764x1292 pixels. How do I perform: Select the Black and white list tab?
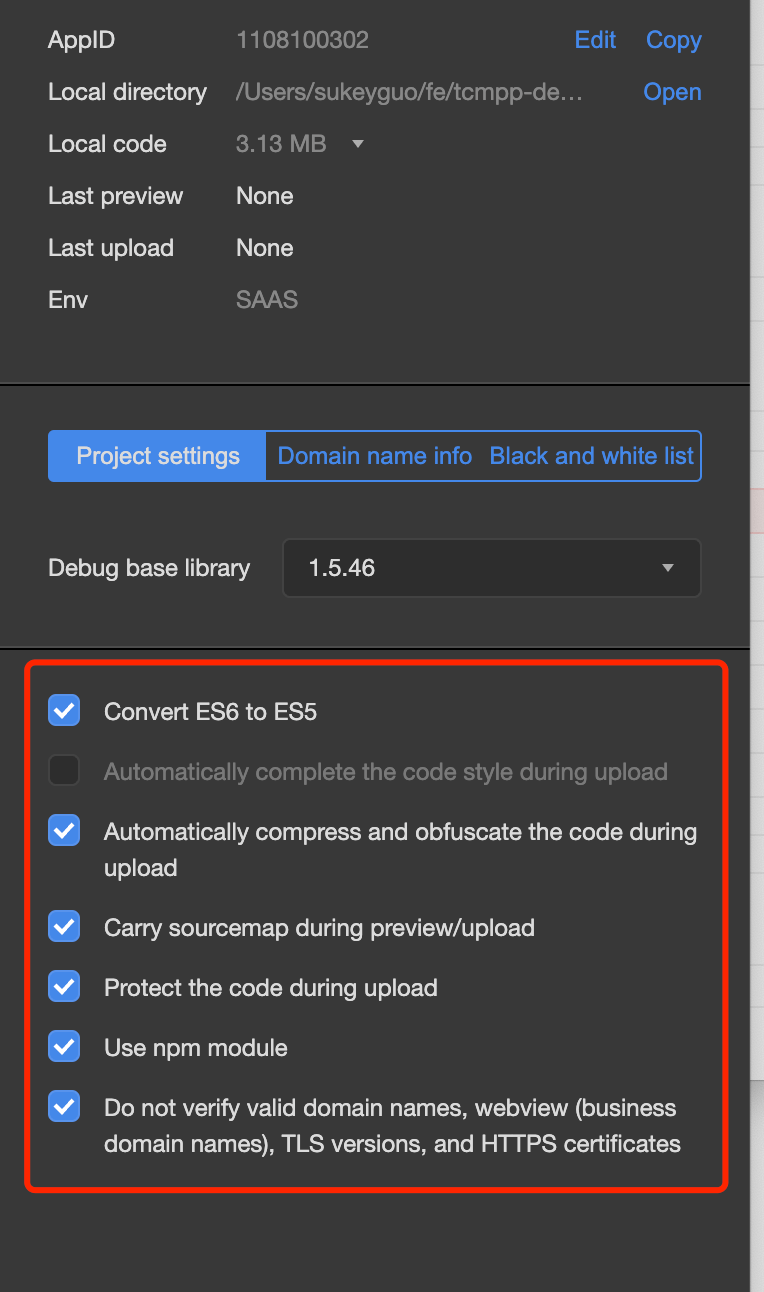click(x=591, y=456)
